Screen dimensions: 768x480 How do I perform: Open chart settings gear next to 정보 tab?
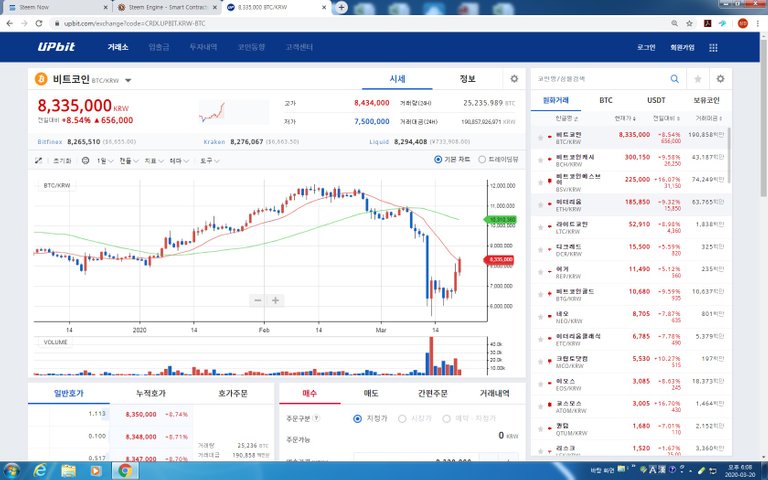[514, 79]
